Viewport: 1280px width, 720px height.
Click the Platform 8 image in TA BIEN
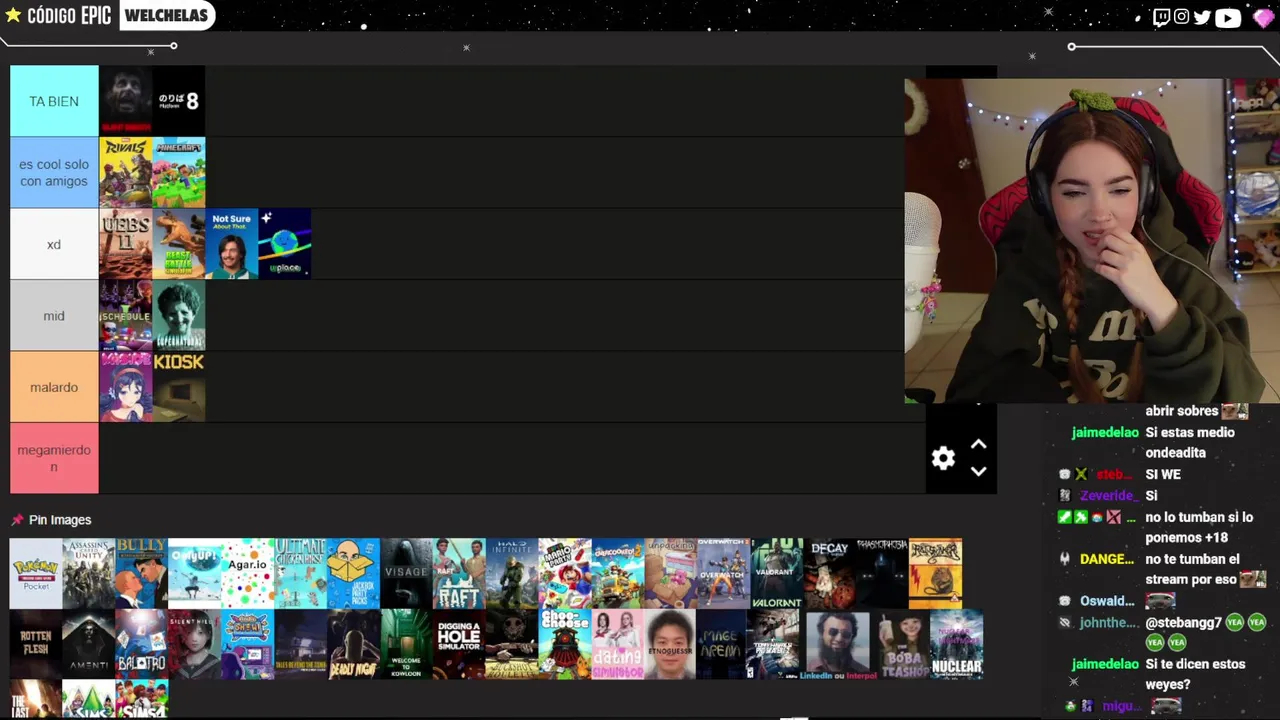click(x=179, y=101)
